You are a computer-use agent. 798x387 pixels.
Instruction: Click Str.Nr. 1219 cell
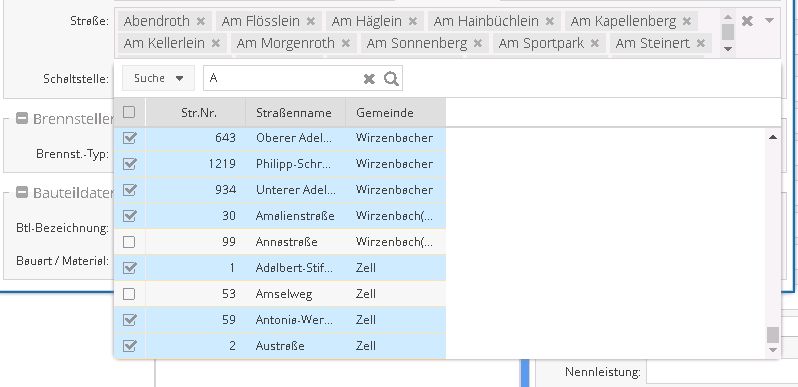pyautogui.click(x=196, y=164)
